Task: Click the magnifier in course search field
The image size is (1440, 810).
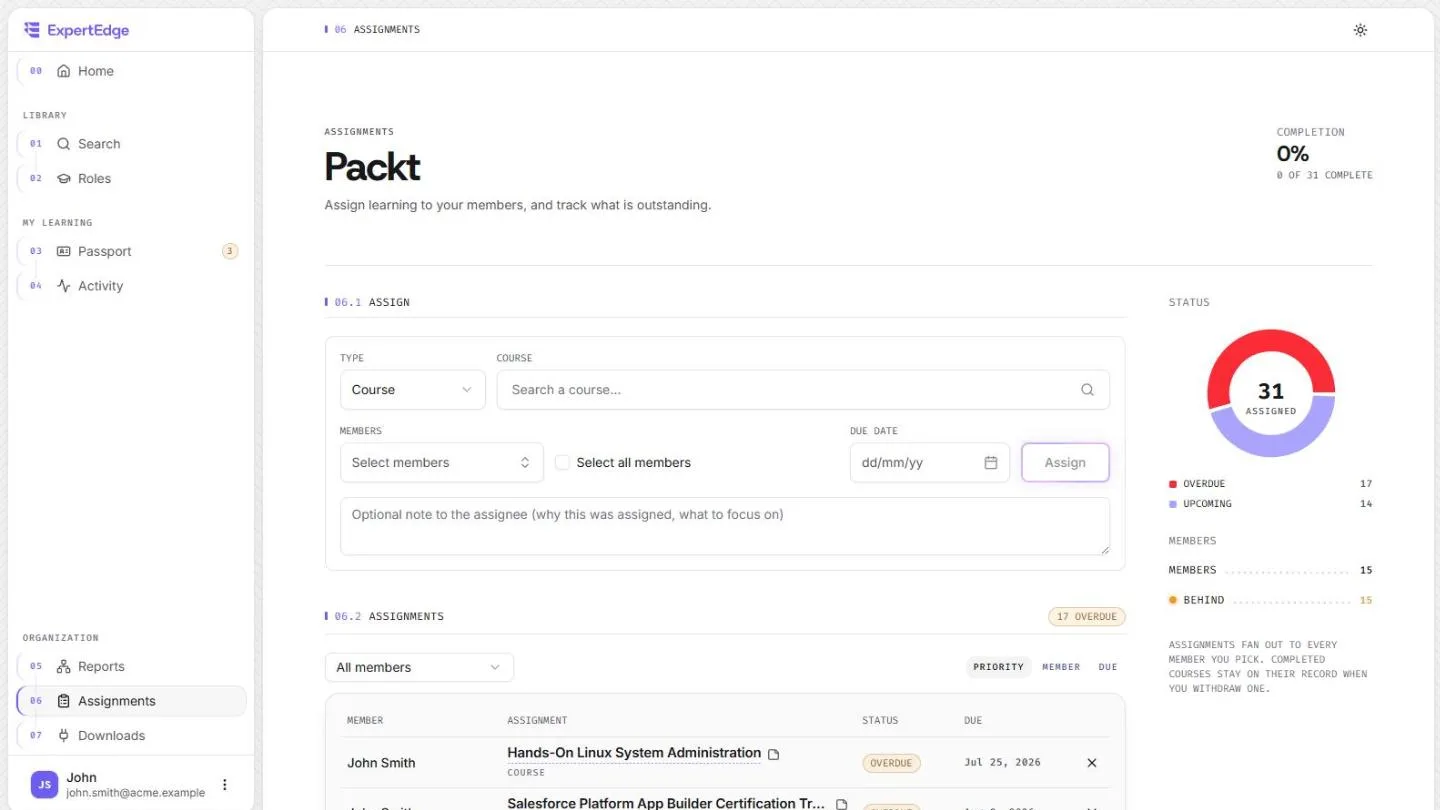Action: click(1087, 390)
